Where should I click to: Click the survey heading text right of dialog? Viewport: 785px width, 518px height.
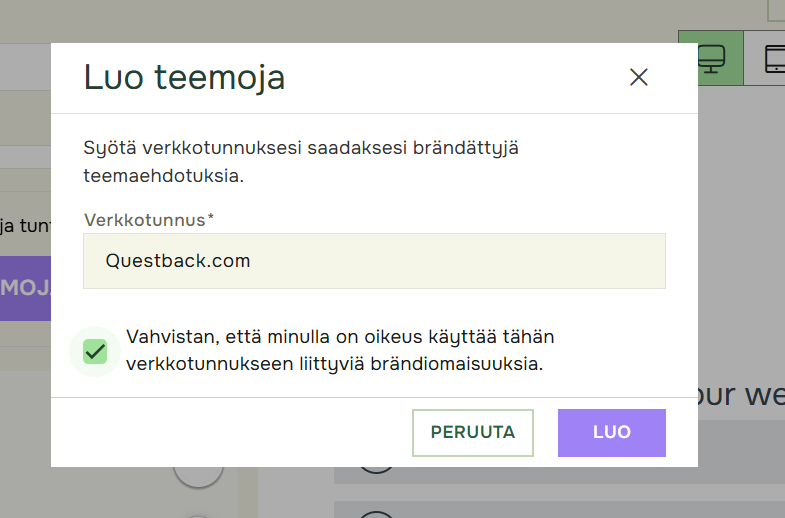click(741, 394)
